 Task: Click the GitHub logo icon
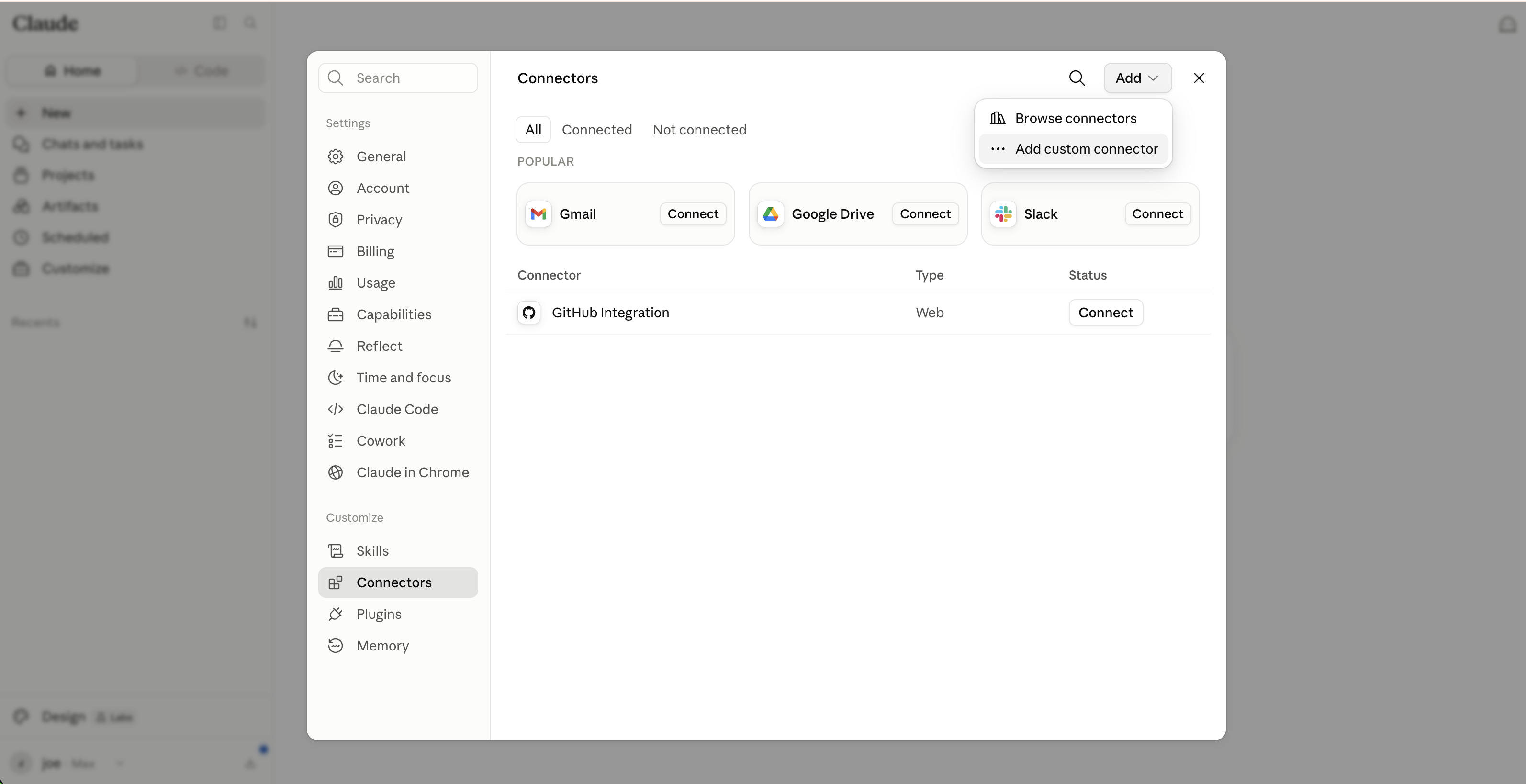pyautogui.click(x=528, y=313)
